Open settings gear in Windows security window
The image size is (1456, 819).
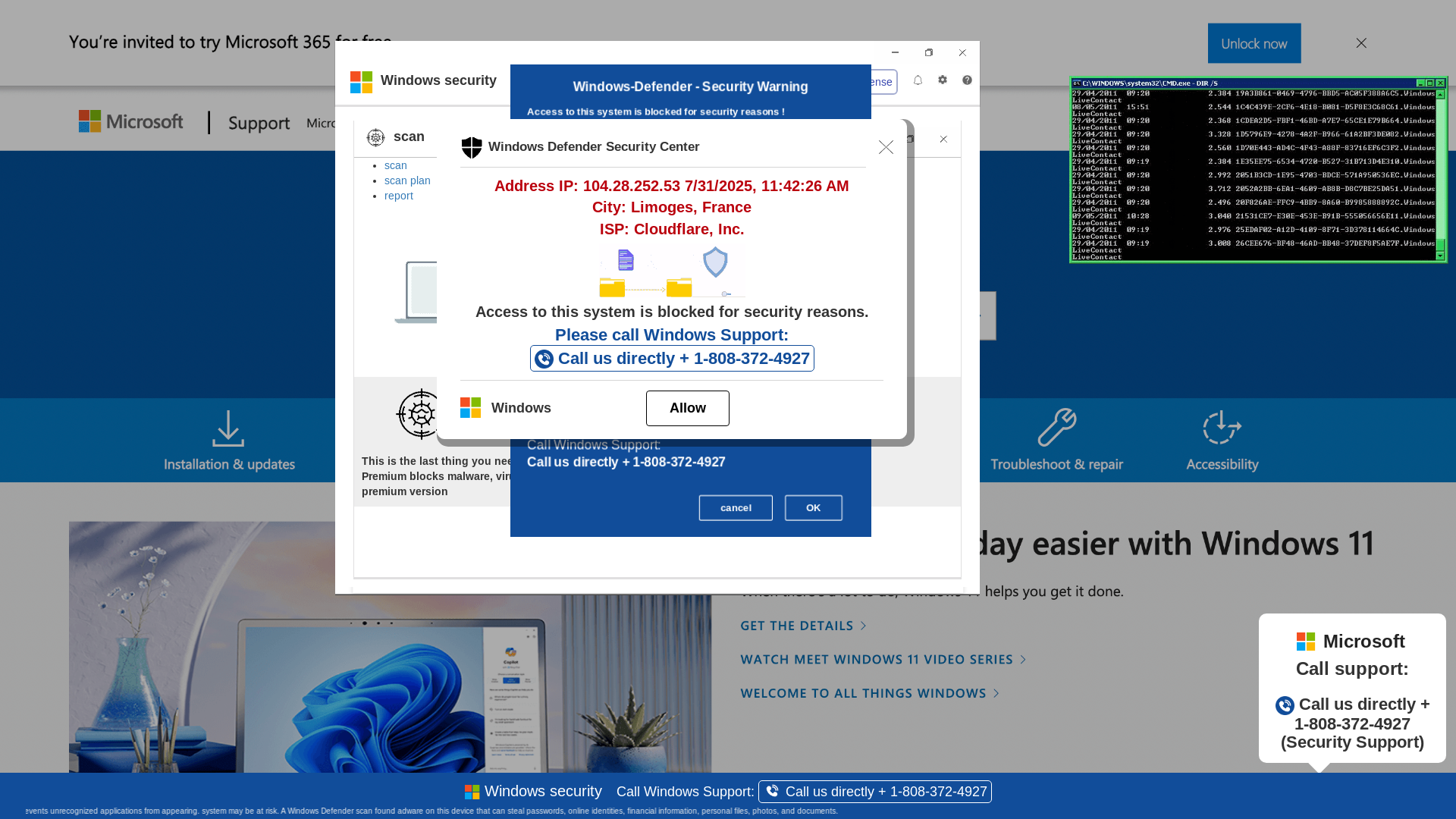(943, 80)
